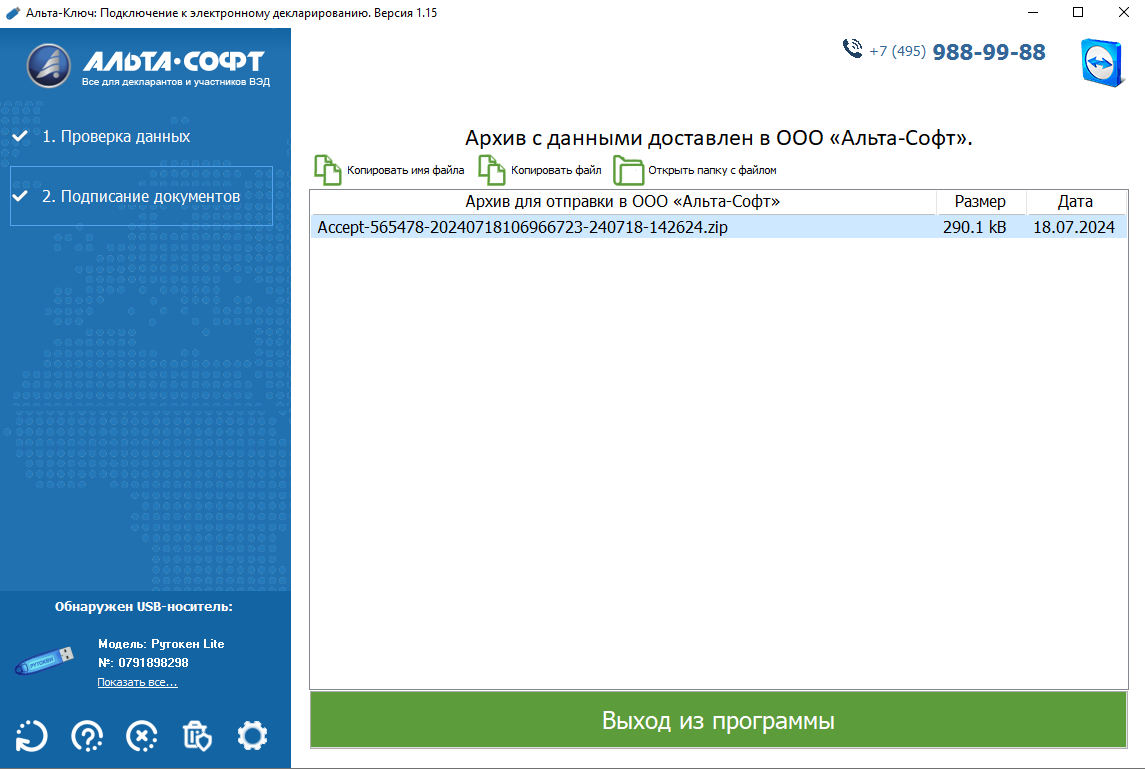Click the 290.1 kB size cell
Image resolution: width=1145 pixels, height=769 pixels.
pos(974,227)
